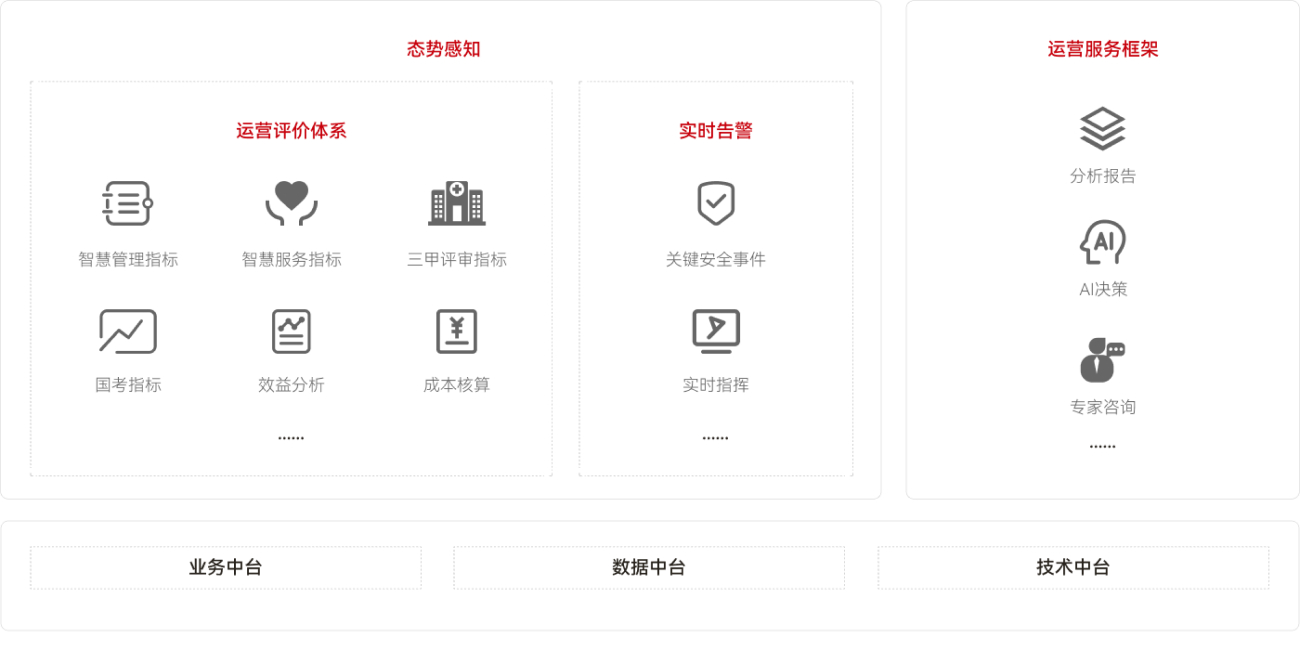The width and height of the screenshot is (1300, 670).
Task: Click the 业务中台 button
Action: click(x=225, y=566)
